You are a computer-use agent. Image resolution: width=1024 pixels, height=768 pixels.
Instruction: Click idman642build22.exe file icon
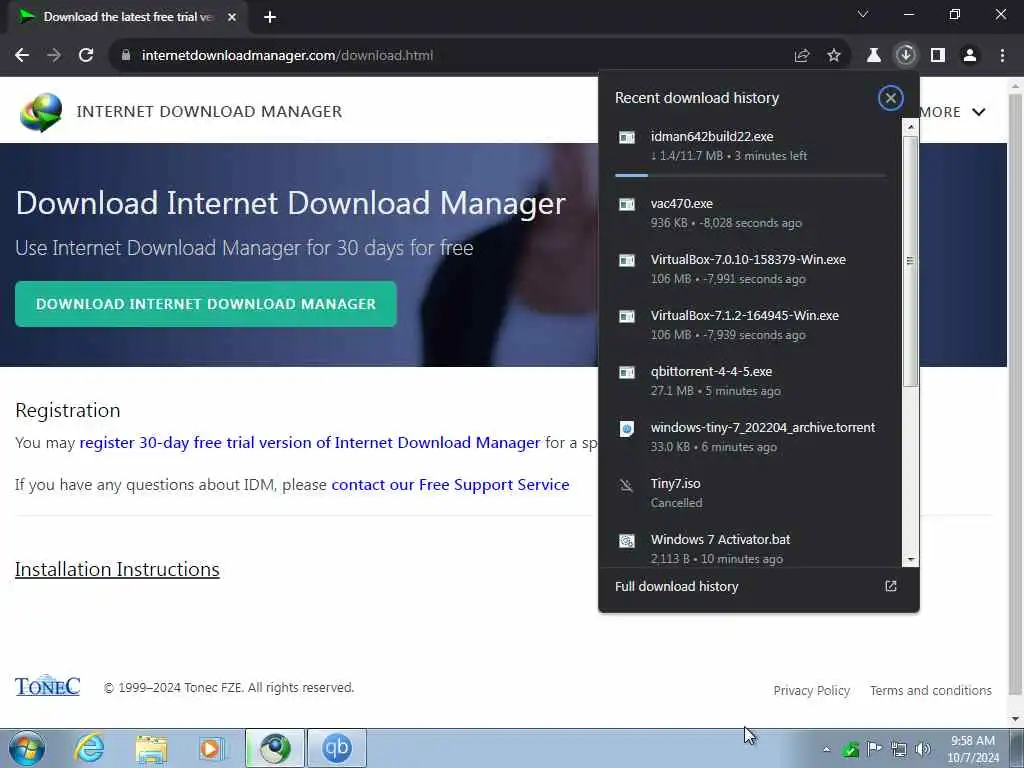pyautogui.click(x=626, y=137)
